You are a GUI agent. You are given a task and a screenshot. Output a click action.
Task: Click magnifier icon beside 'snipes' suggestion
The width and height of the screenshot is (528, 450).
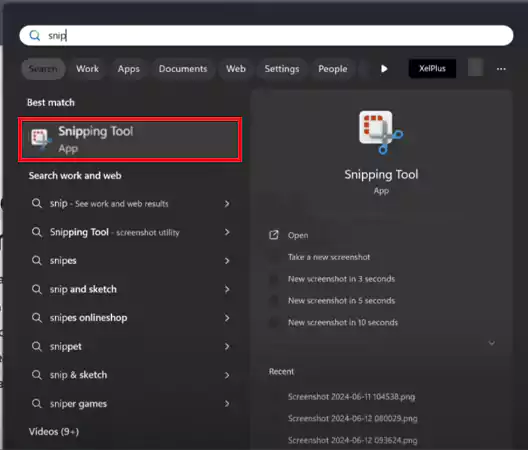37,261
